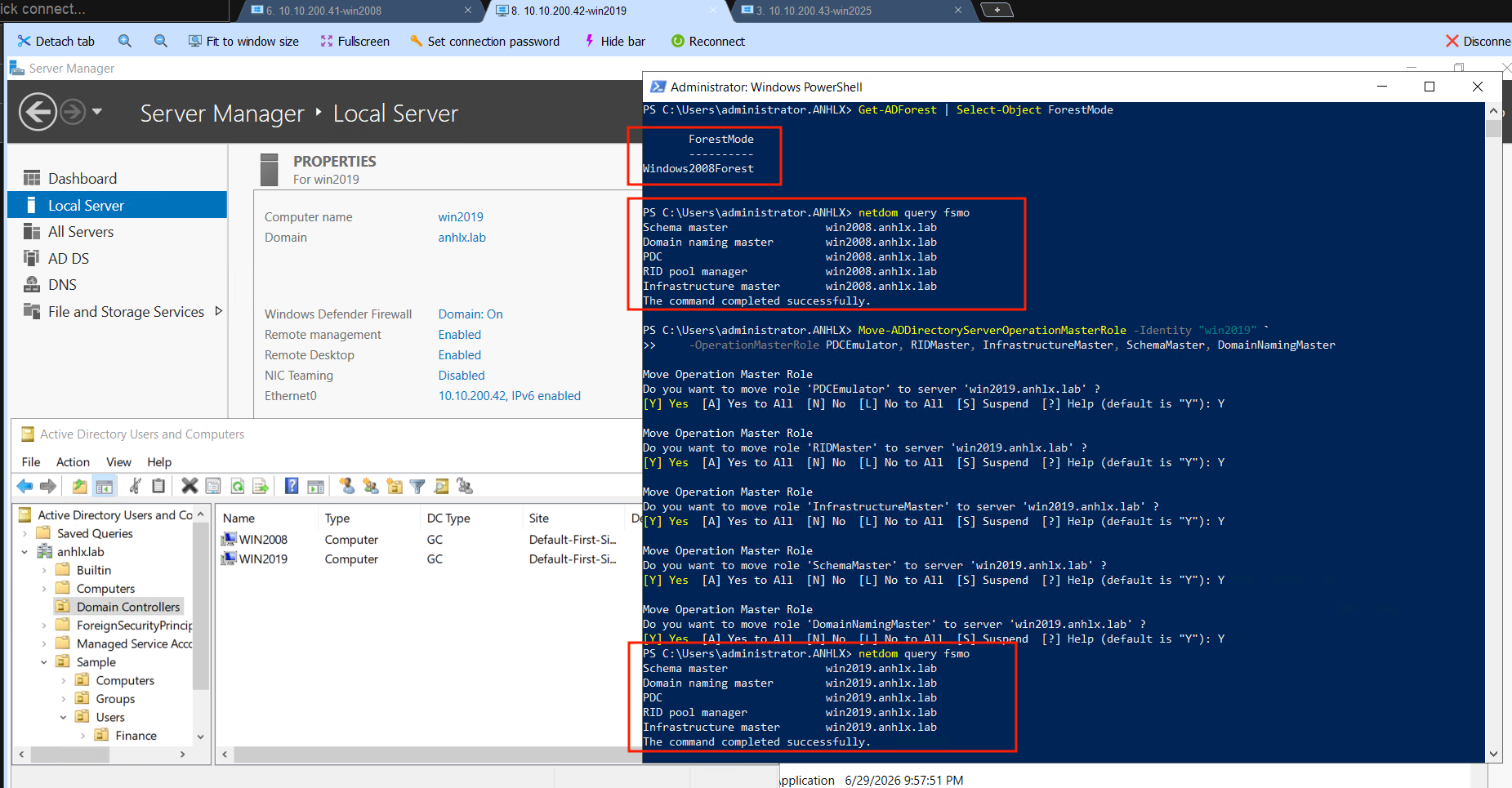Click the ADUC toolbar Back arrow
Image resolution: width=1512 pixels, height=788 pixels.
coord(25,487)
